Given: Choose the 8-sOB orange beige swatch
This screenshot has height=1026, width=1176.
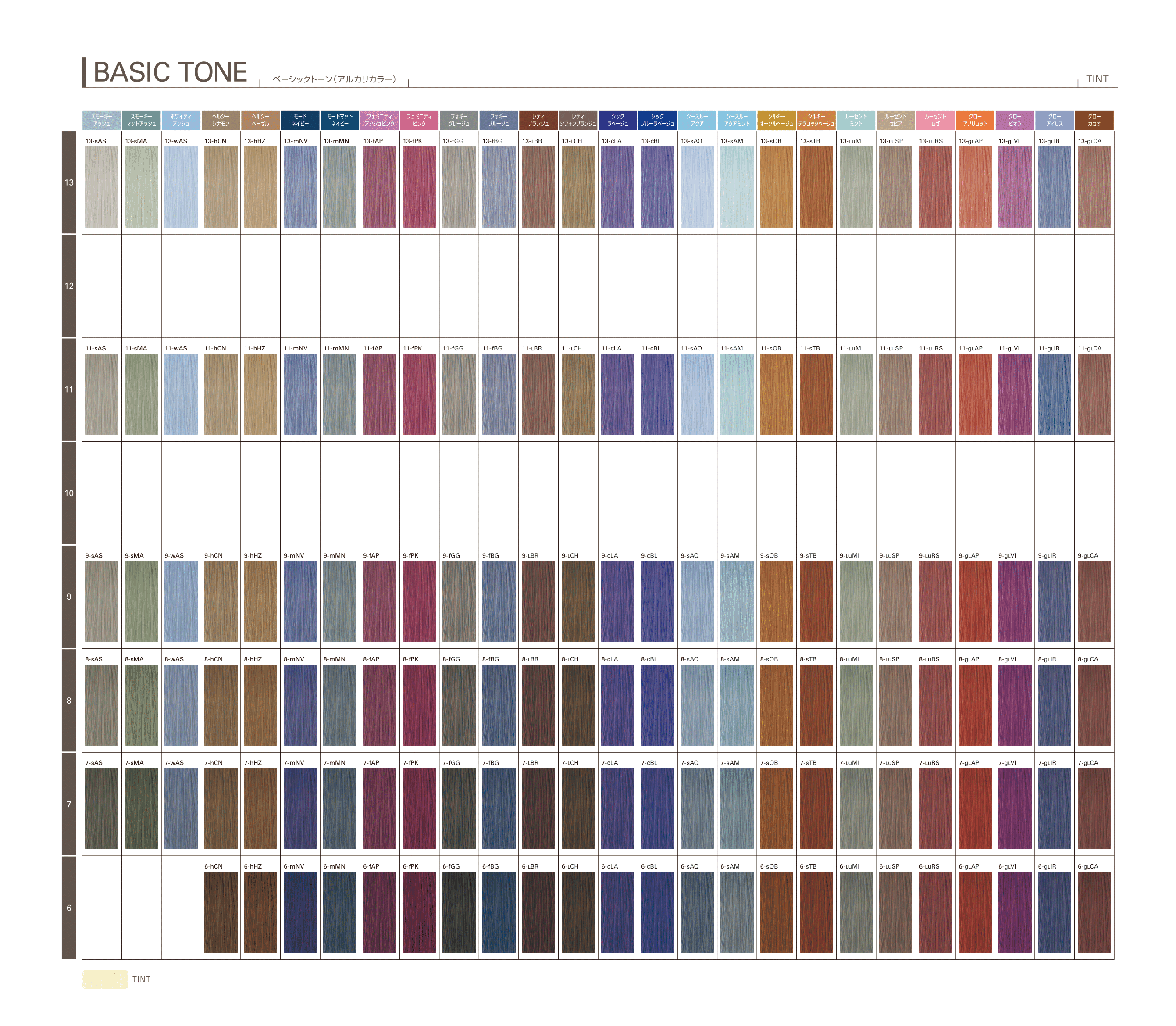Looking at the screenshot, I should (776, 705).
